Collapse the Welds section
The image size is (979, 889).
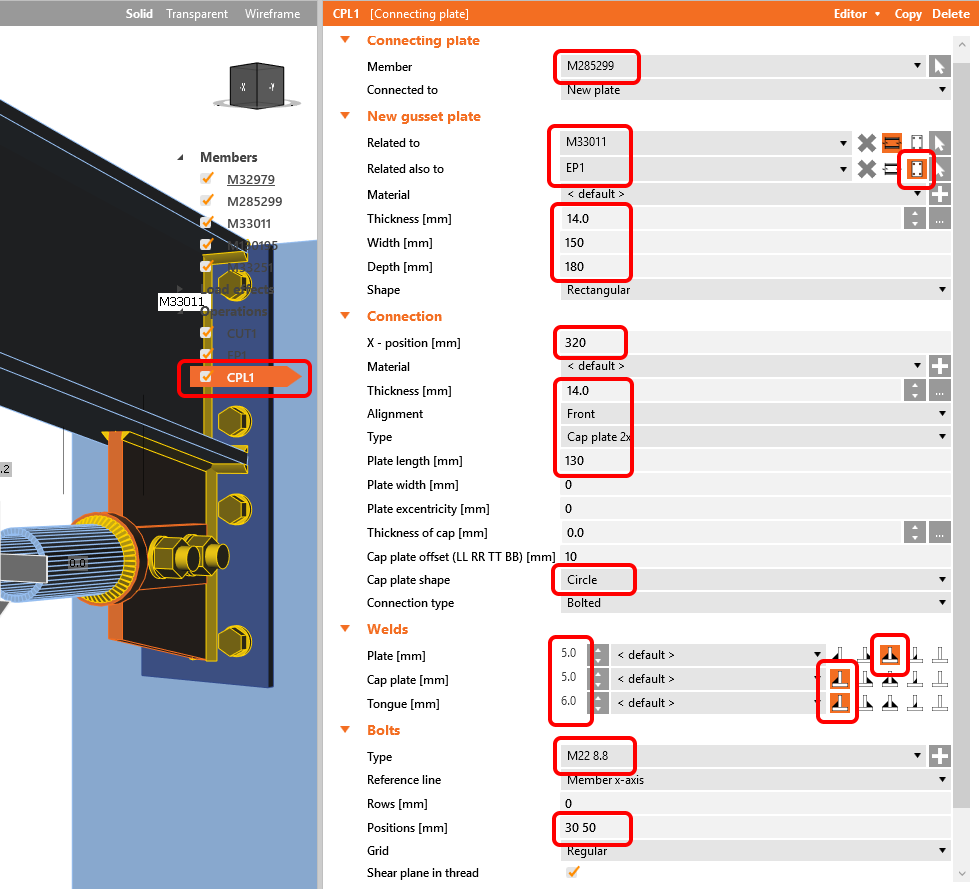point(345,628)
